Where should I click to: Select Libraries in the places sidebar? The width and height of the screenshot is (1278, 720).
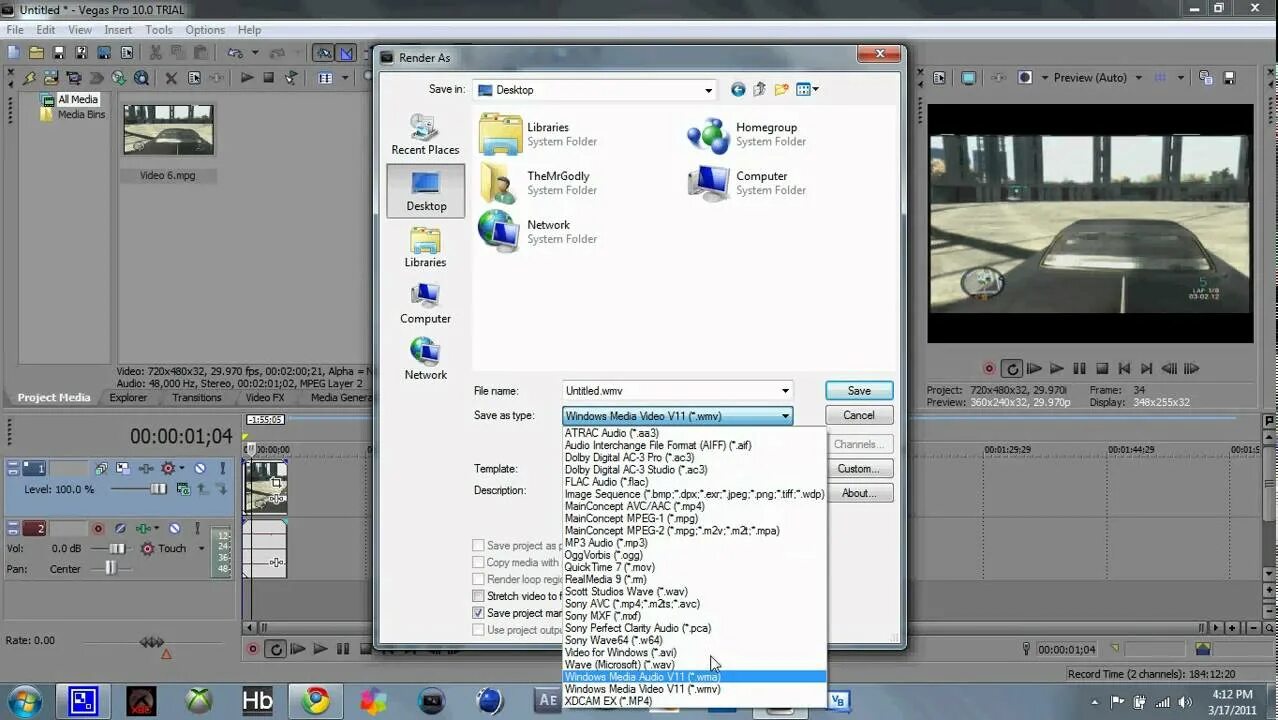pyautogui.click(x=425, y=247)
